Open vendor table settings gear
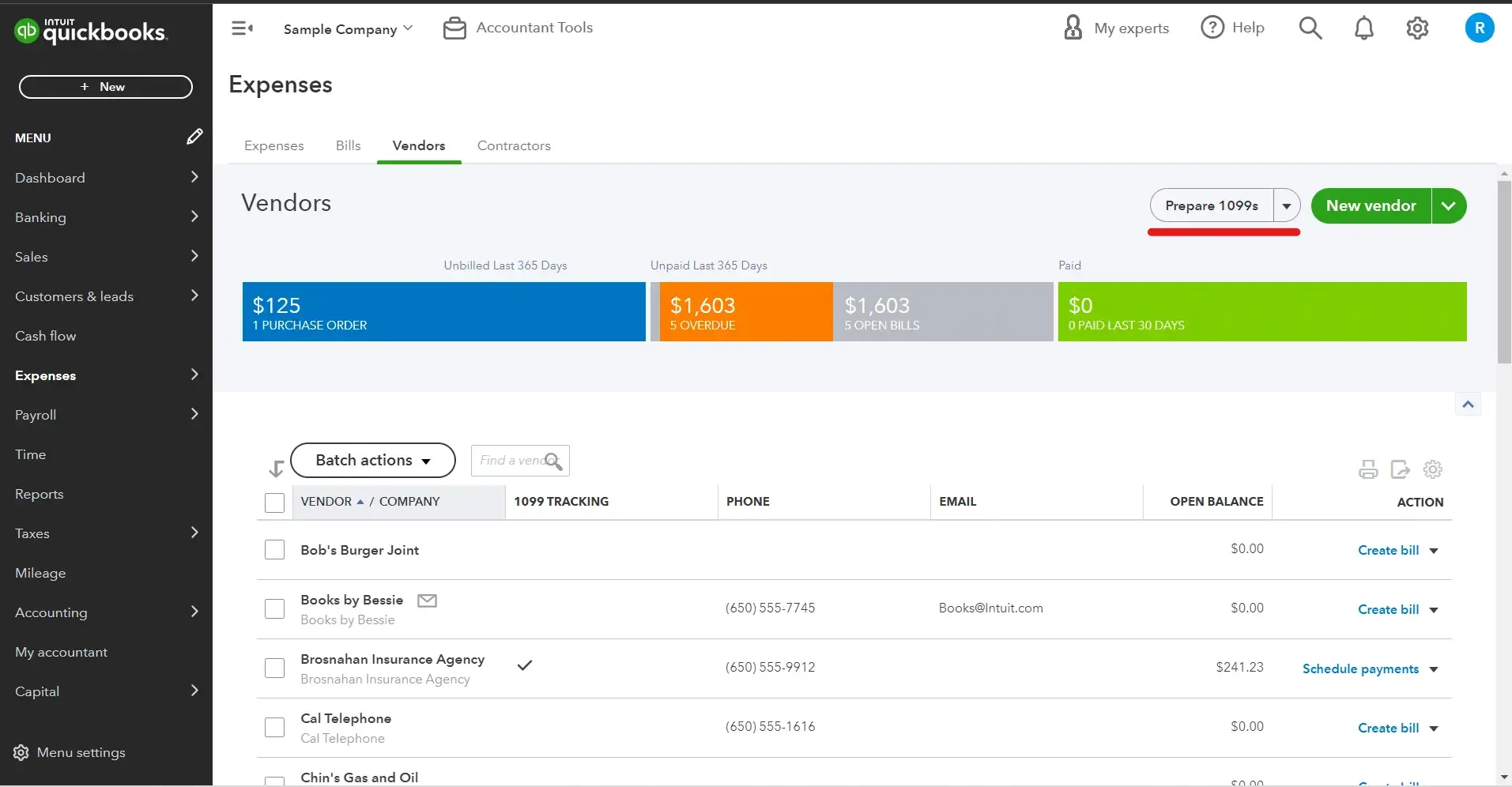Image resolution: width=1512 pixels, height=787 pixels. tap(1433, 469)
